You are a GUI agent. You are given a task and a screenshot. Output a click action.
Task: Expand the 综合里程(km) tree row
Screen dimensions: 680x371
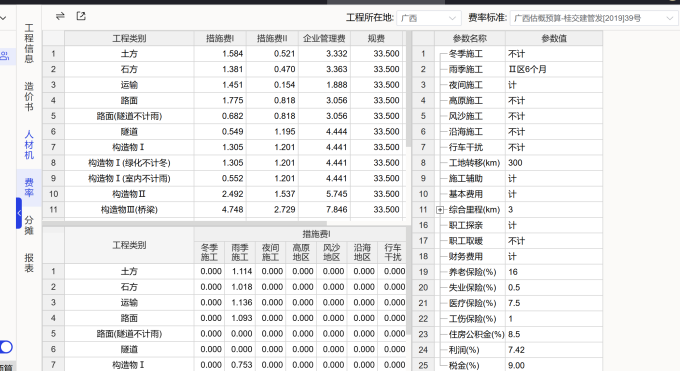(x=440, y=210)
